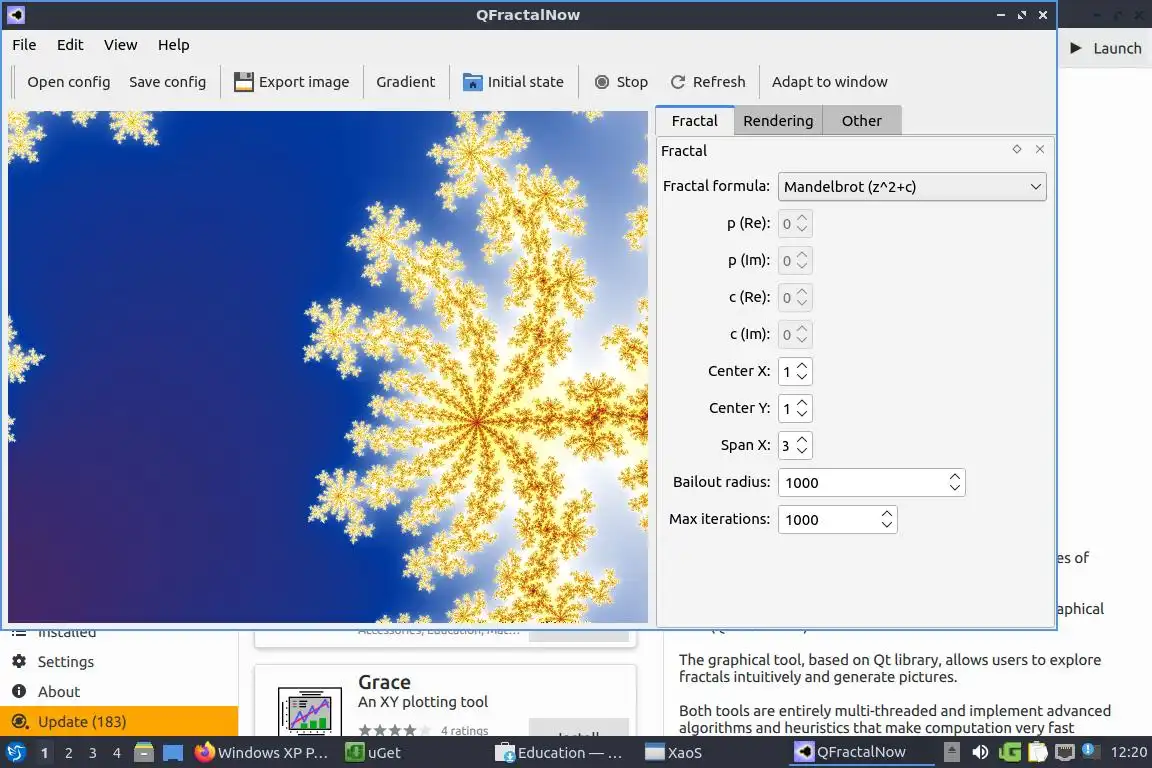1152x768 pixels.
Task: Click the Center X spin box arrows
Action: 802,371
